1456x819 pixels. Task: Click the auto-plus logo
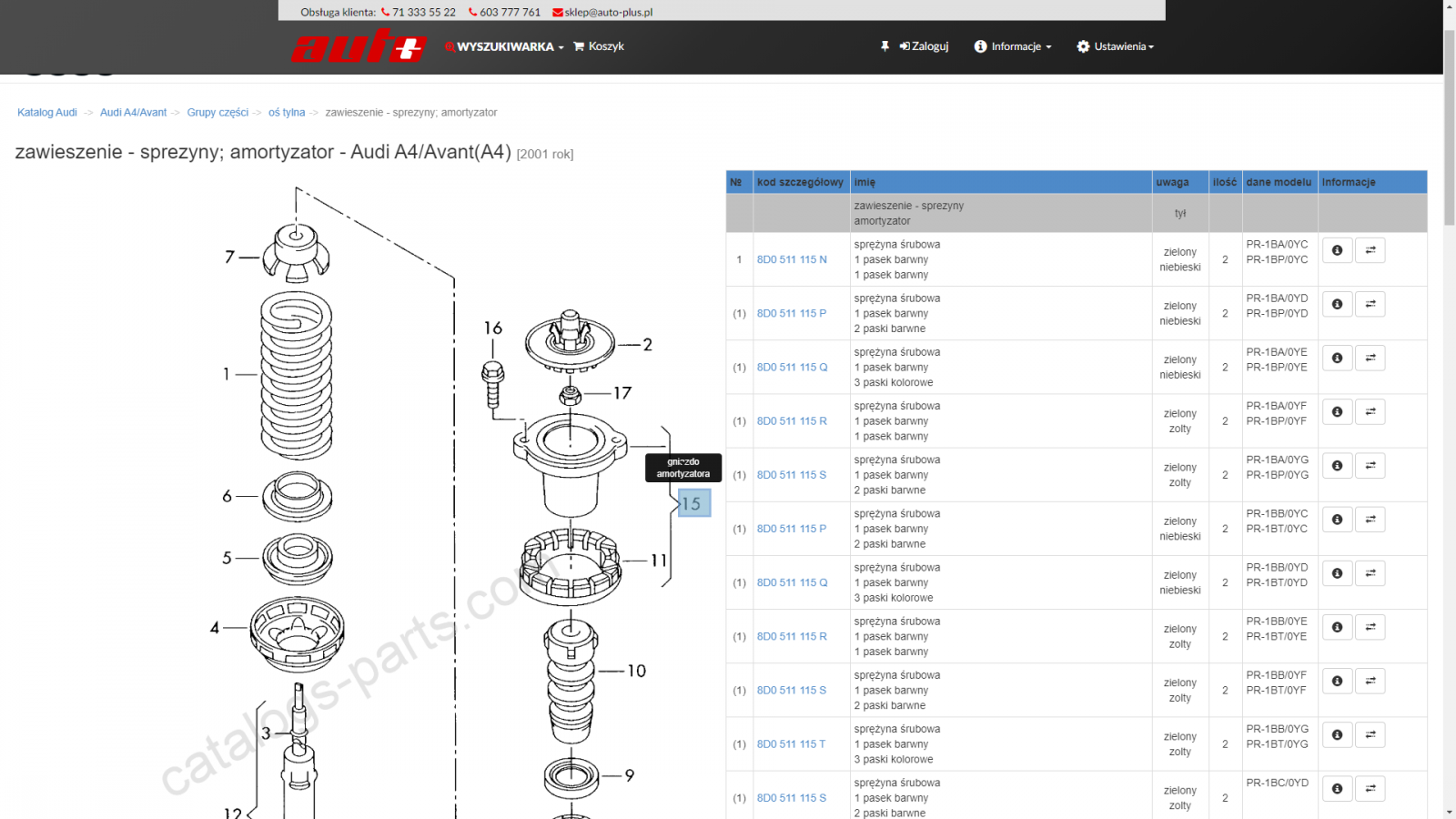click(x=359, y=45)
